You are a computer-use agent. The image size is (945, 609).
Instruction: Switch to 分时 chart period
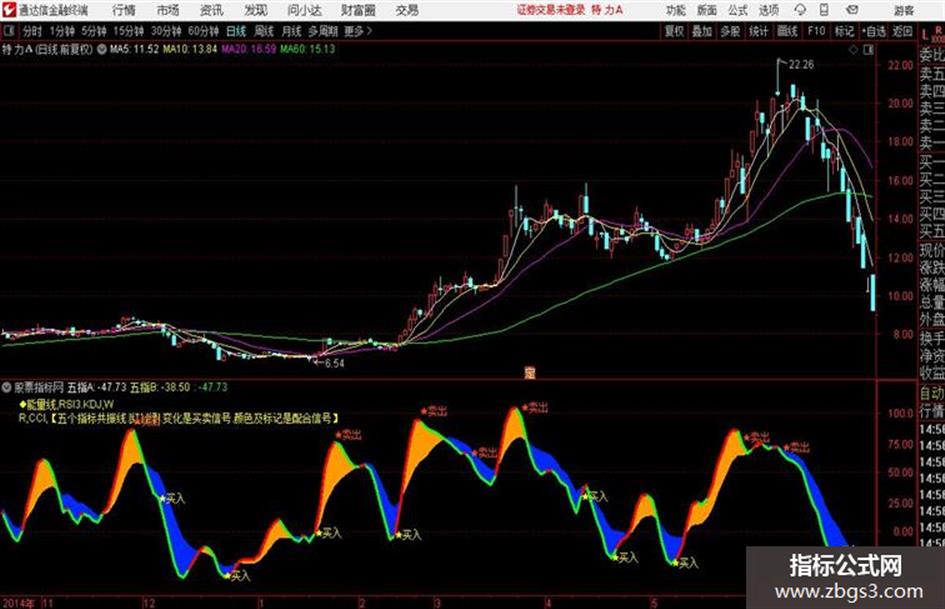pyautogui.click(x=32, y=31)
